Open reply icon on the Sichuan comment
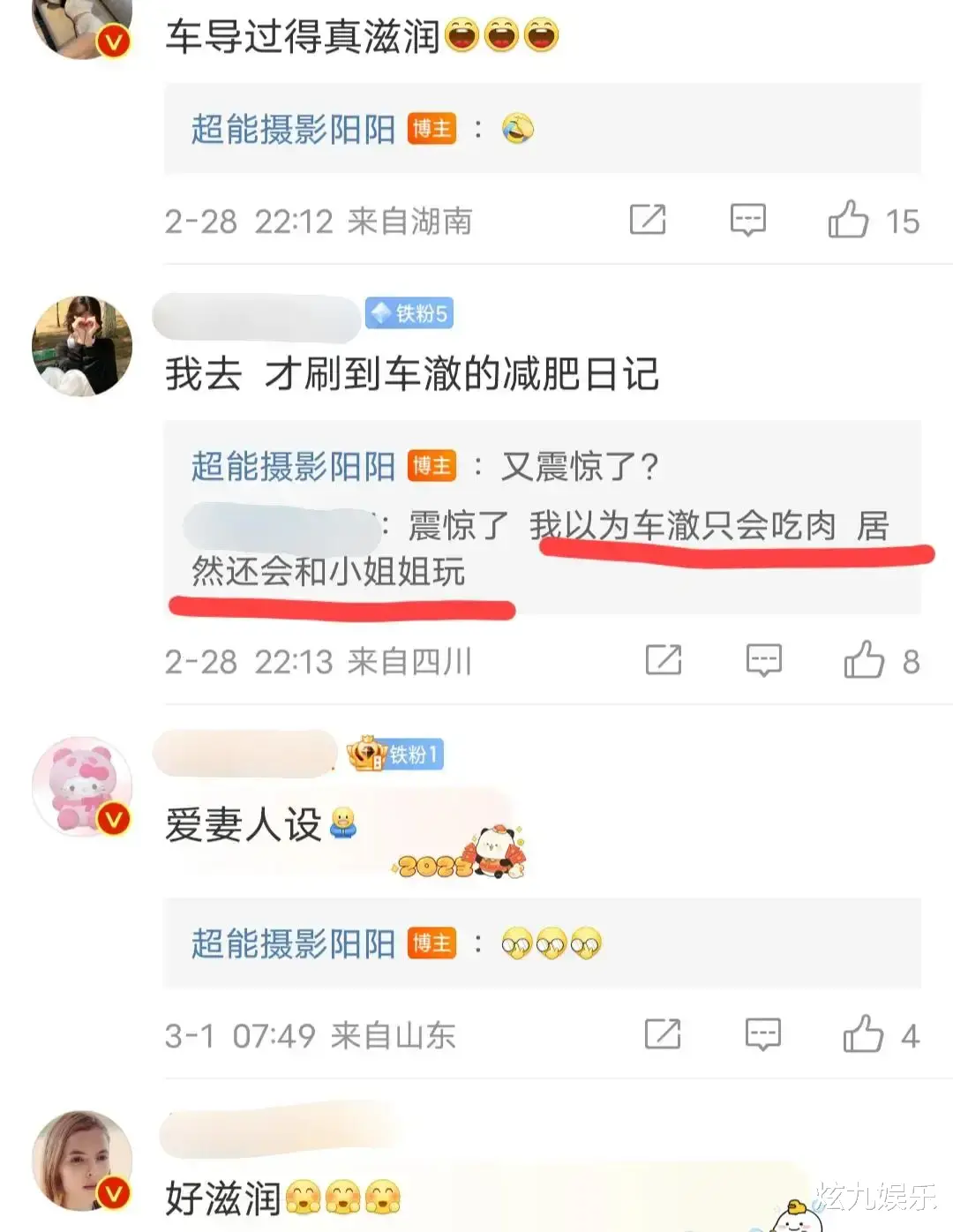953x1232 pixels. (763, 660)
